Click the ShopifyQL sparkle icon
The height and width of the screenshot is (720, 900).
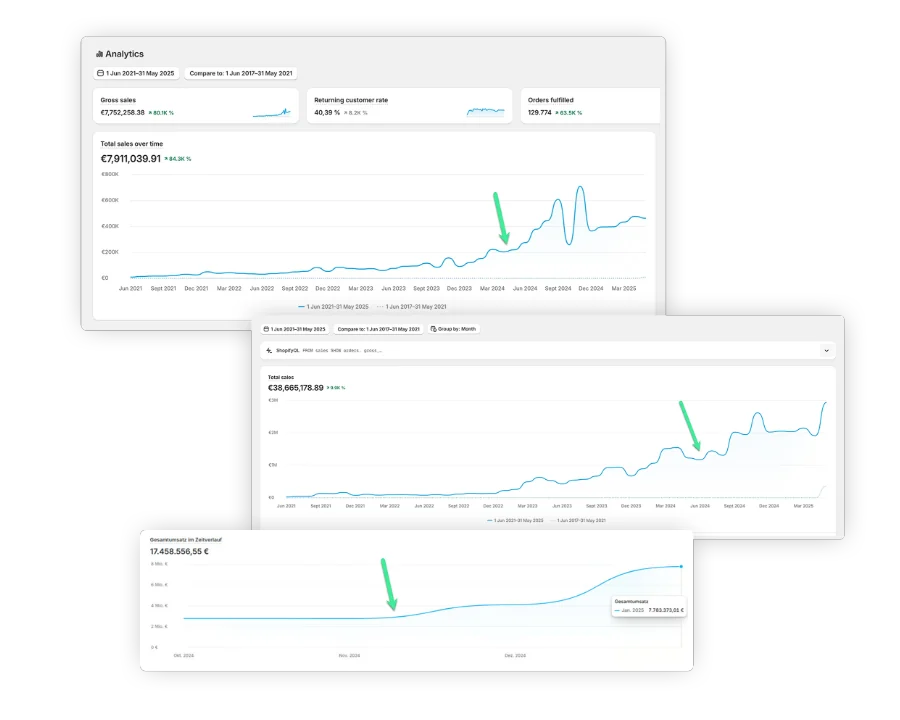[269, 350]
